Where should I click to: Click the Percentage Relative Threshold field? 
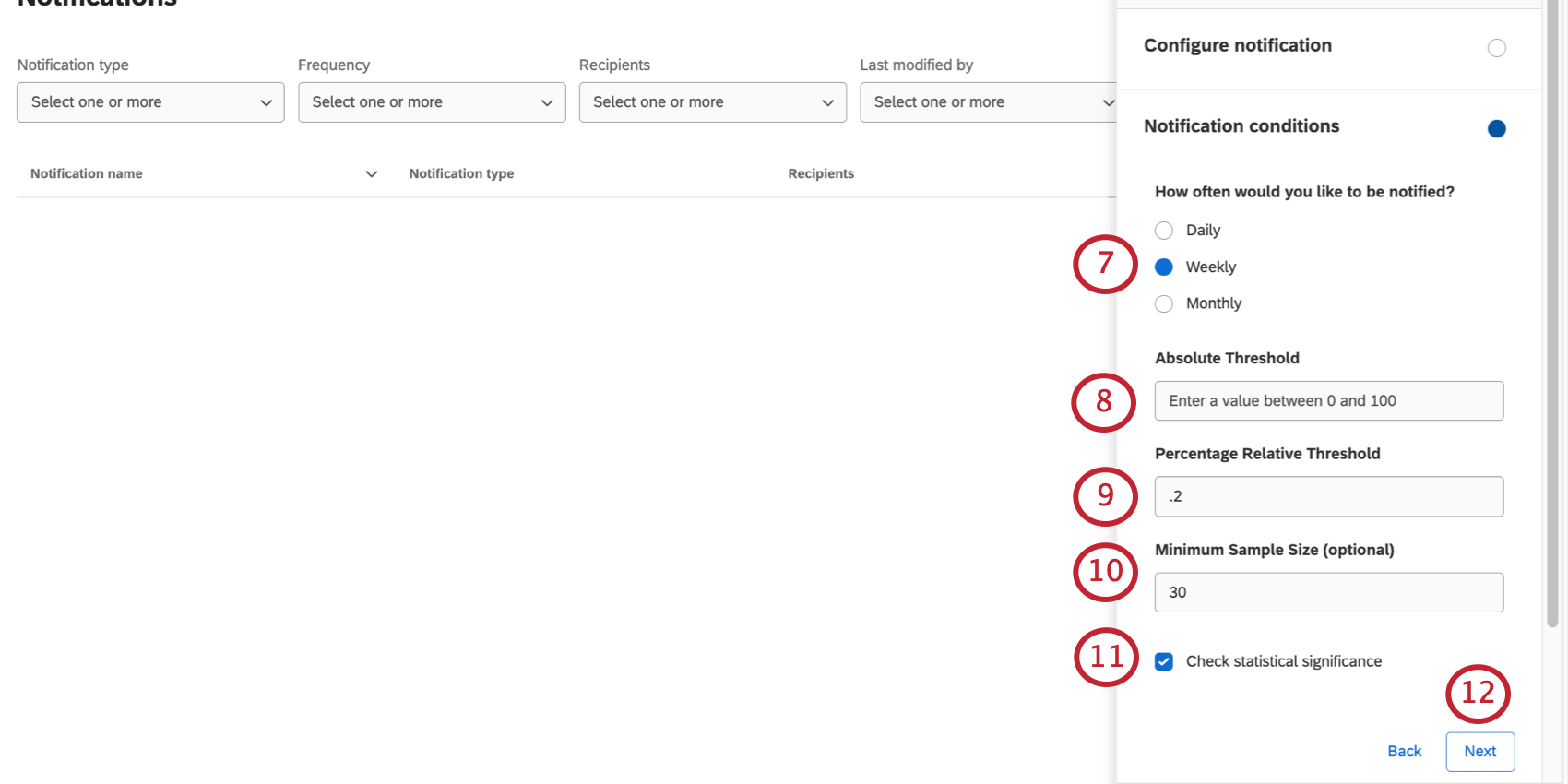[x=1328, y=496]
